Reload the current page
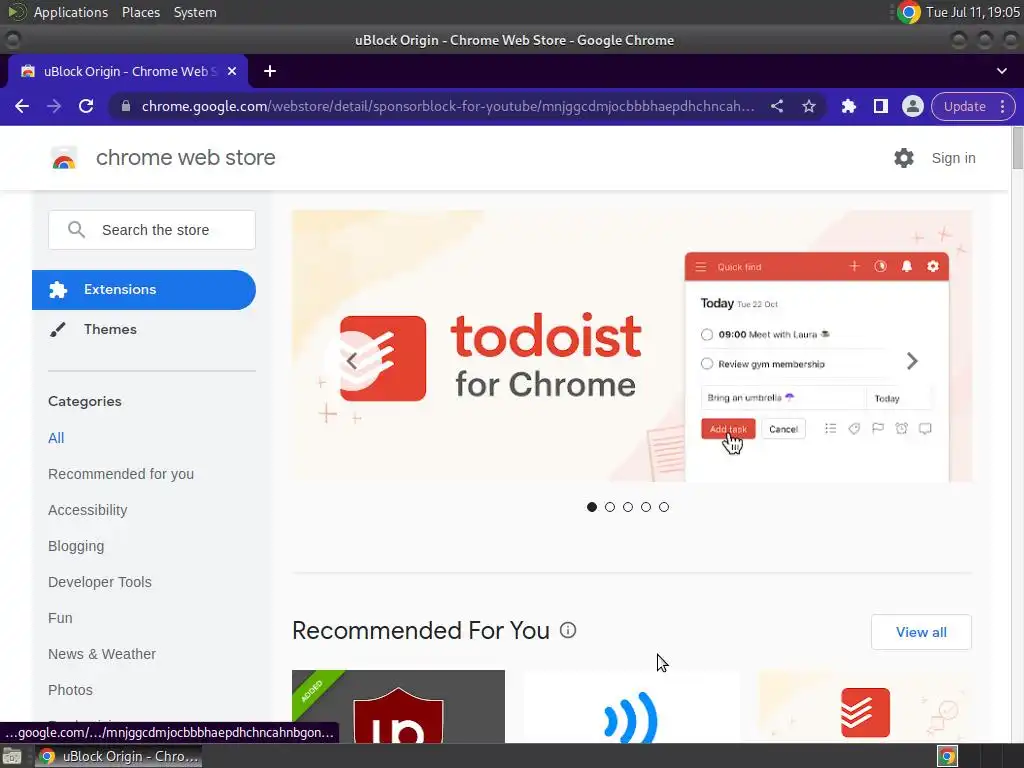 point(86,106)
